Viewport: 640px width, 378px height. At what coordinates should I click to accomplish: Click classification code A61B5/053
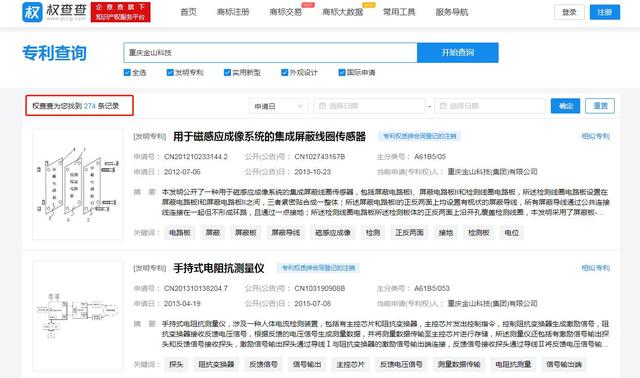pyautogui.click(x=432, y=289)
